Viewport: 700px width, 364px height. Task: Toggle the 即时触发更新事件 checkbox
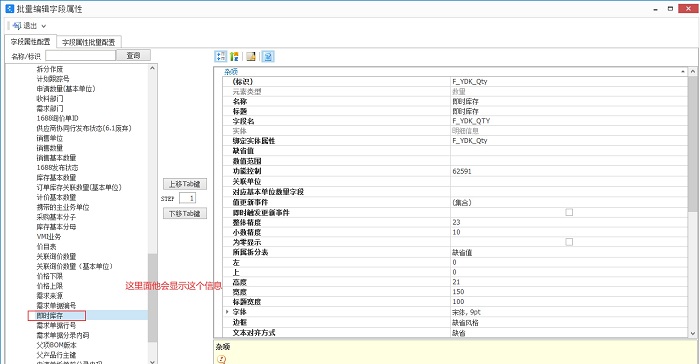click(569, 213)
